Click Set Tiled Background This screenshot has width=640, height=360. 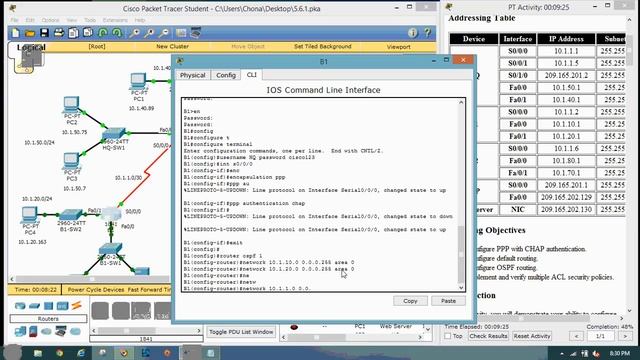coord(322,47)
